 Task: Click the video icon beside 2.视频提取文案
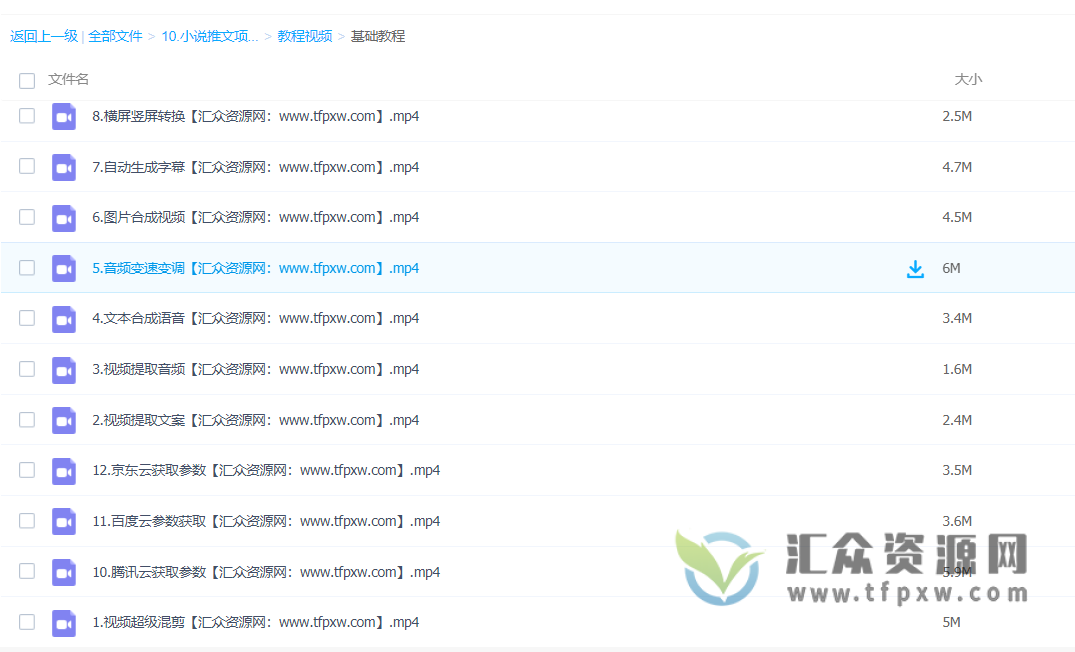pos(63,420)
